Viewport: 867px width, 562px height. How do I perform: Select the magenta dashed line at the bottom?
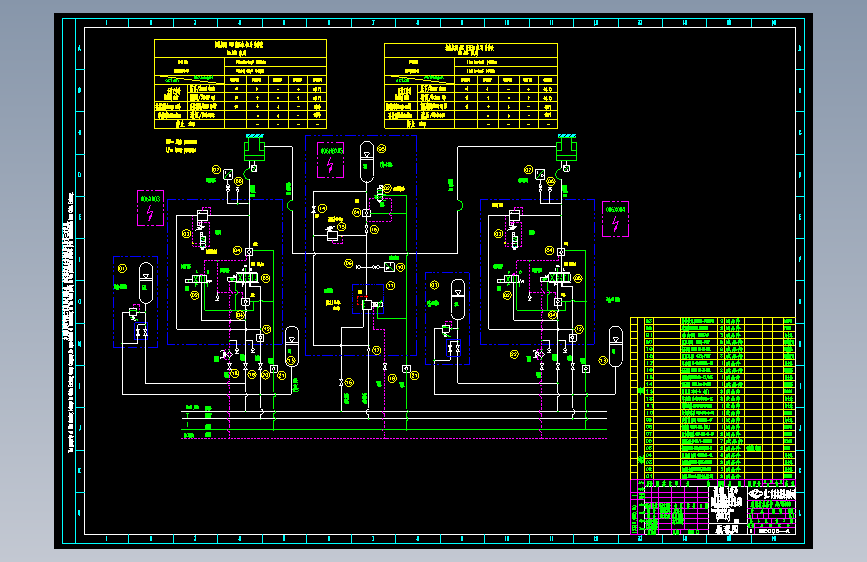click(x=394, y=439)
